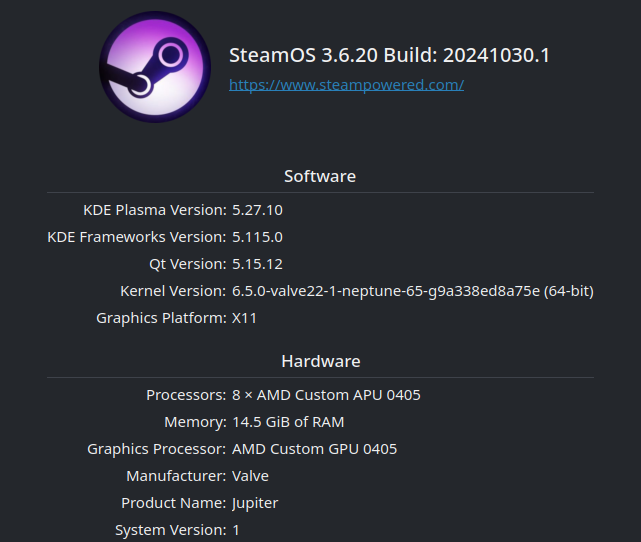Select Product Name value Jupiter

[255, 503]
